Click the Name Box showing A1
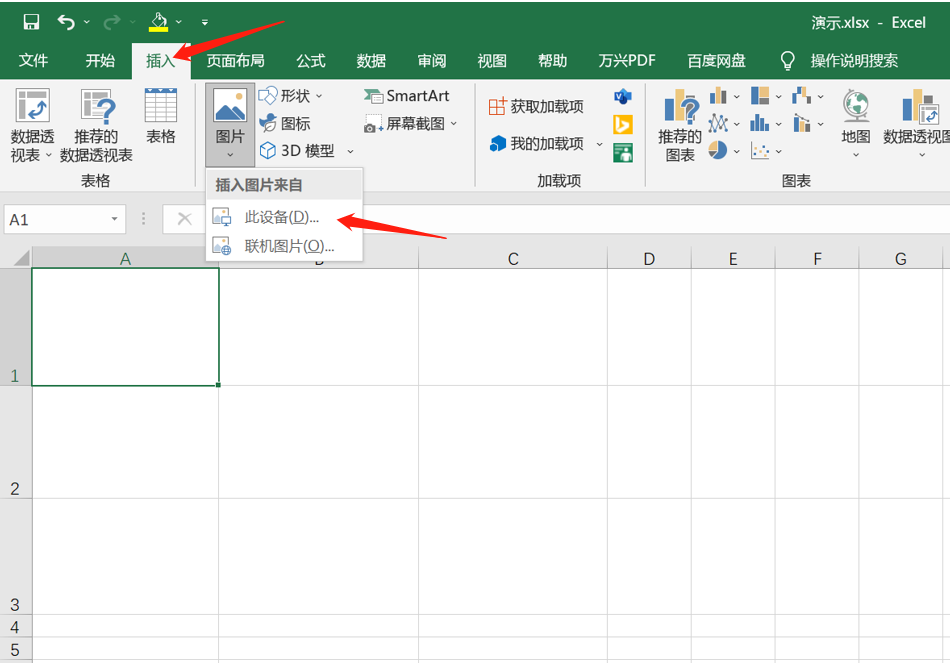 pos(56,219)
